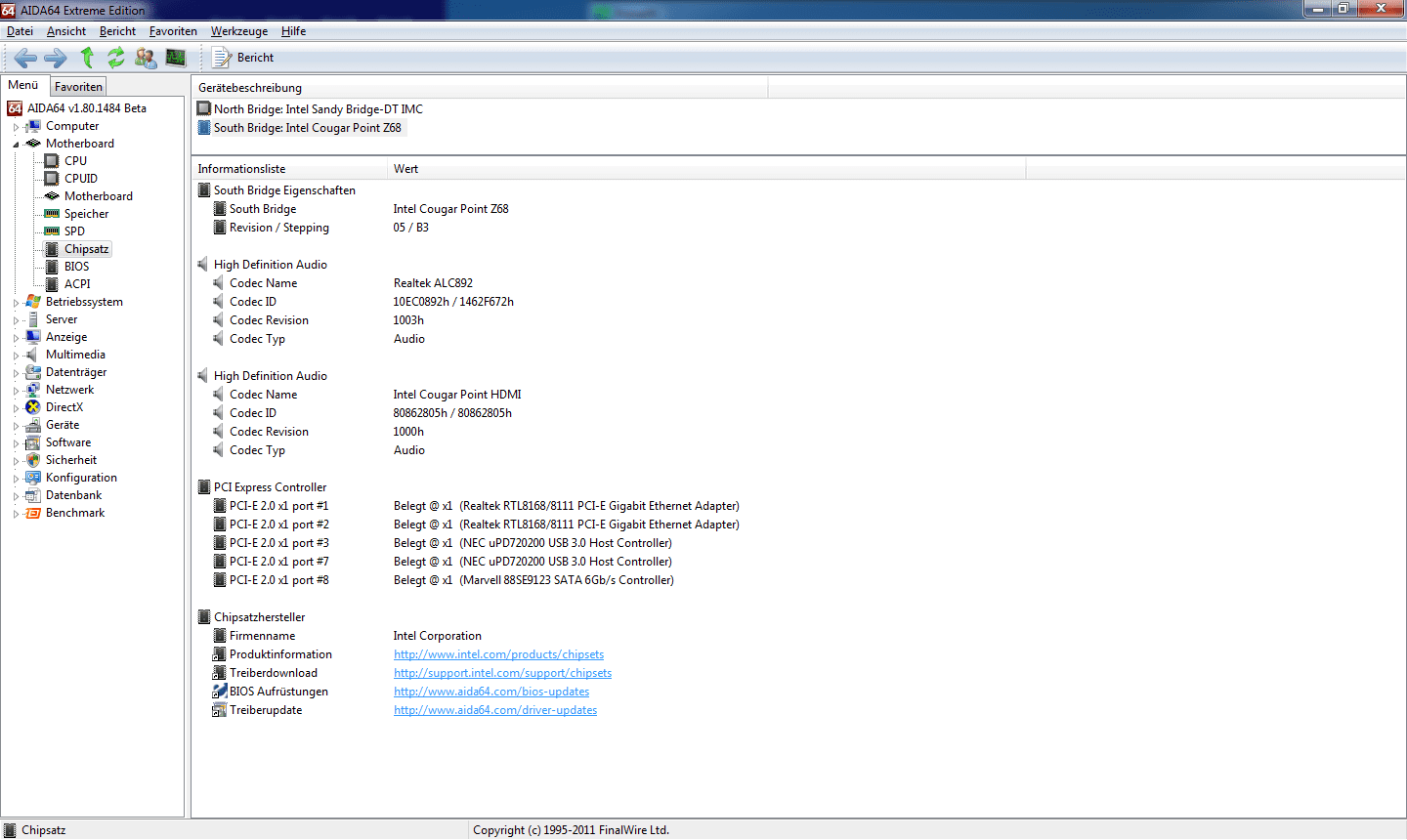
Task: Collapse the Motherboard tree node
Action: [x=16, y=145]
